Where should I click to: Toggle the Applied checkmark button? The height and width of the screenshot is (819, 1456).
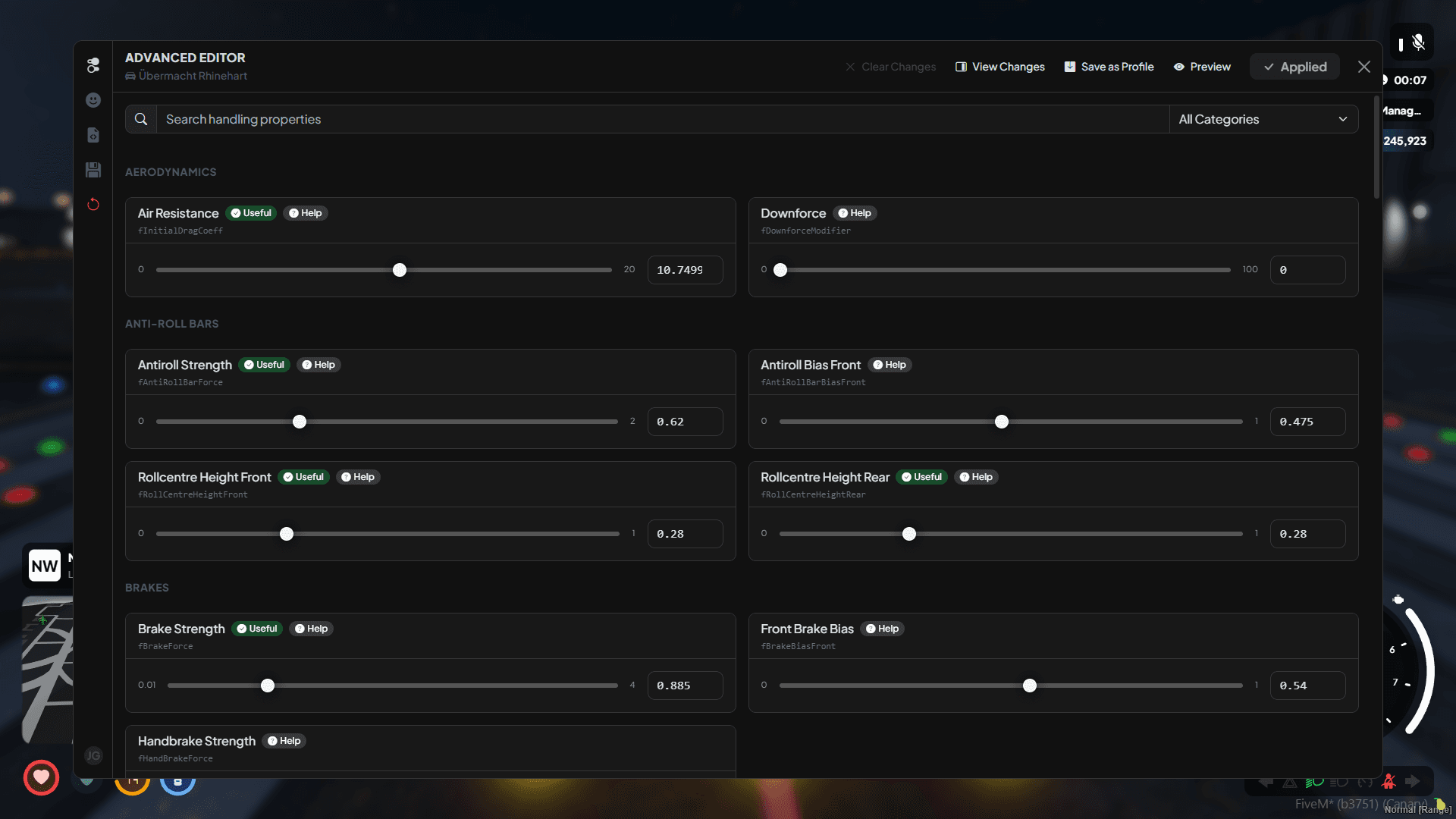(1294, 67)
